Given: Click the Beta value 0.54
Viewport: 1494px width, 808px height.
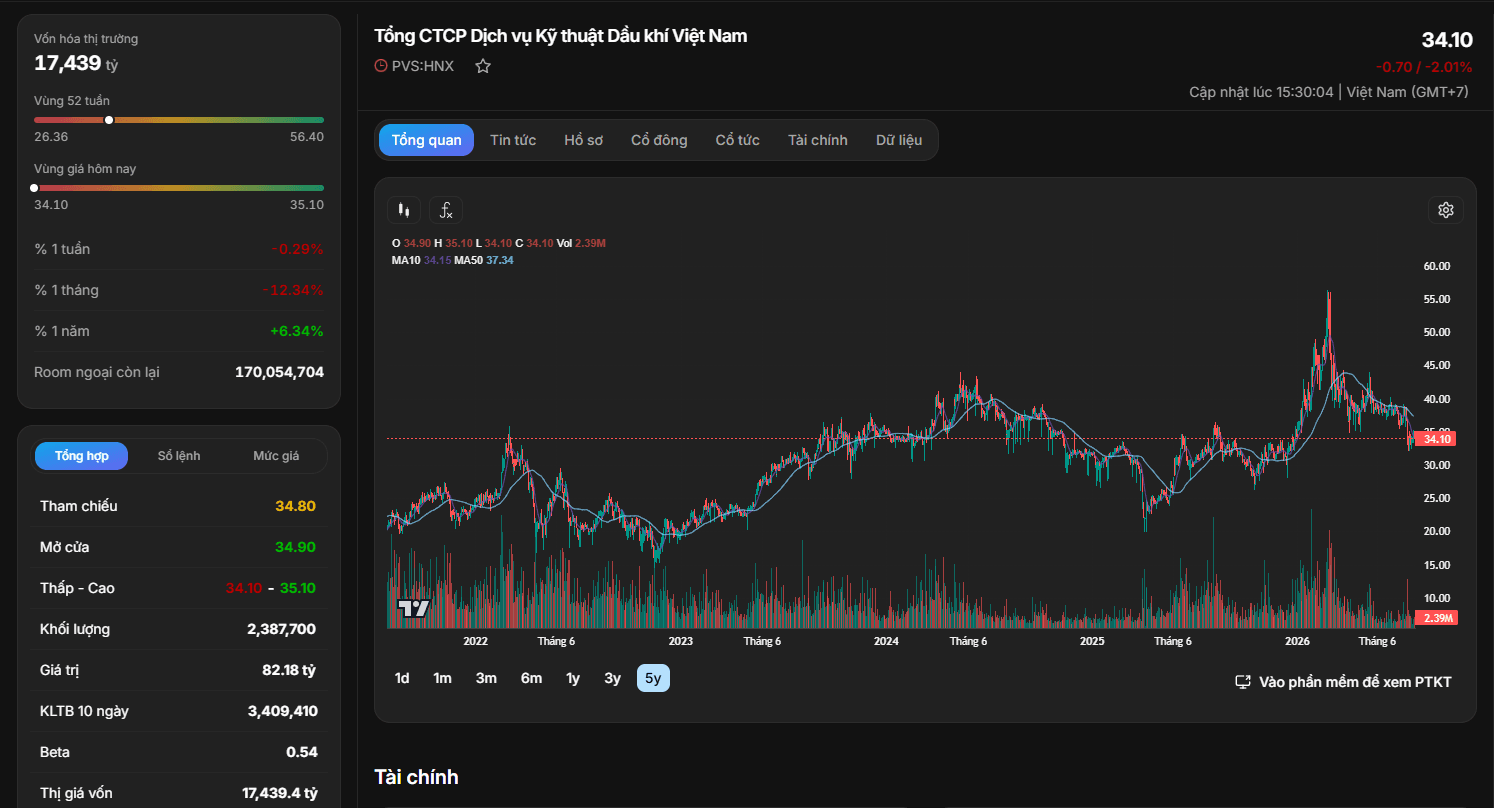Looking at the screenshot, I should click(302, 752).
